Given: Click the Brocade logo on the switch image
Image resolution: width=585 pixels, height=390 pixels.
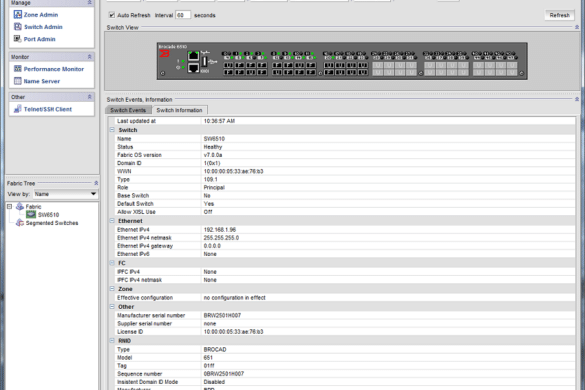Looking at the screenshot, I should 164,54.
